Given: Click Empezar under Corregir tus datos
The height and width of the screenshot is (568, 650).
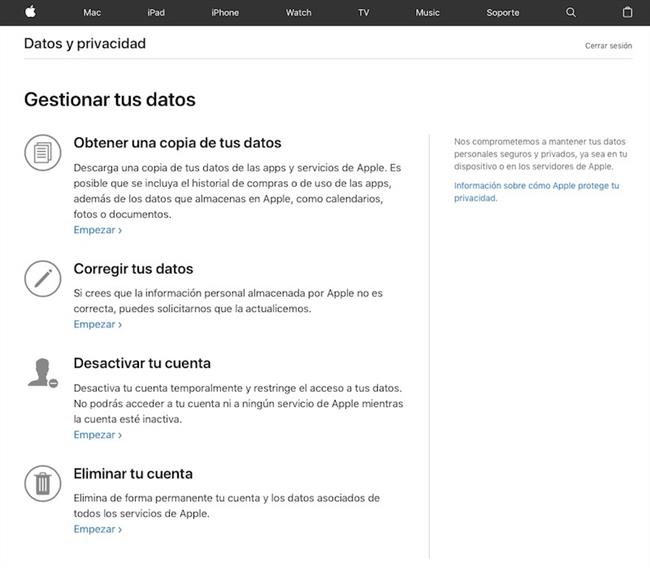Looking at the screenshot, I should click(98, 324).
